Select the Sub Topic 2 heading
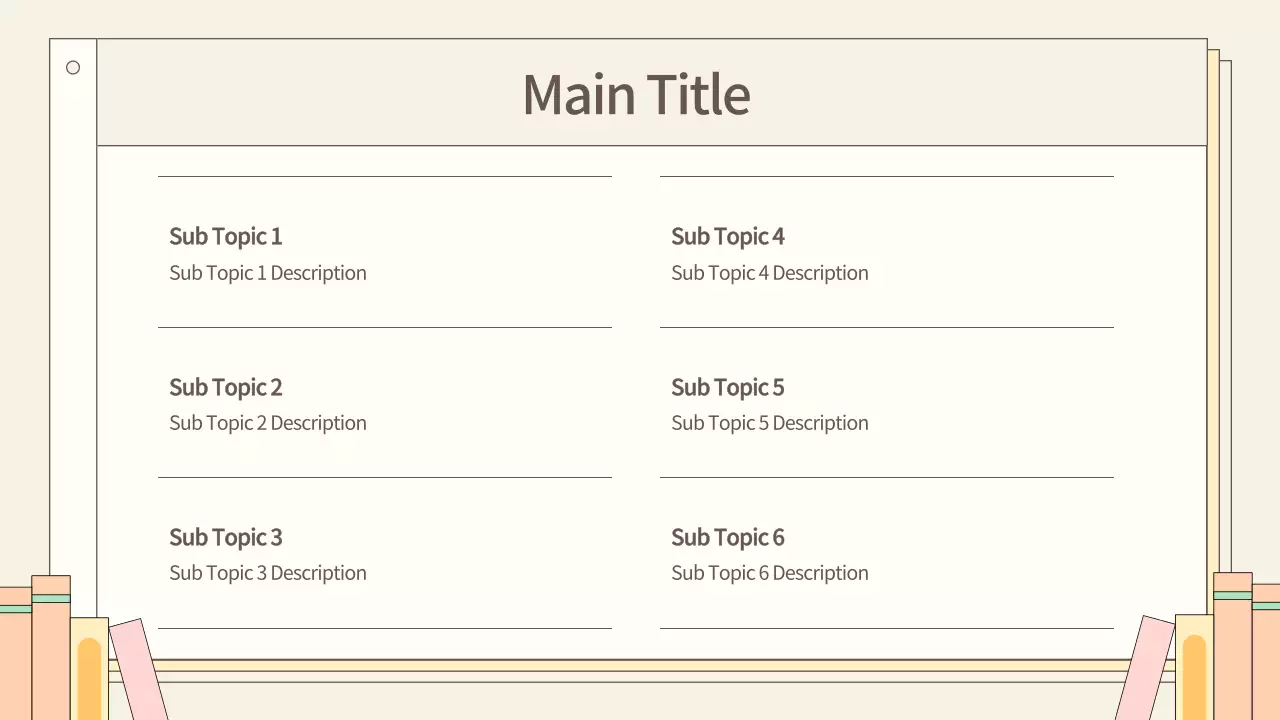1280x720 pixels. pos(225,387)
